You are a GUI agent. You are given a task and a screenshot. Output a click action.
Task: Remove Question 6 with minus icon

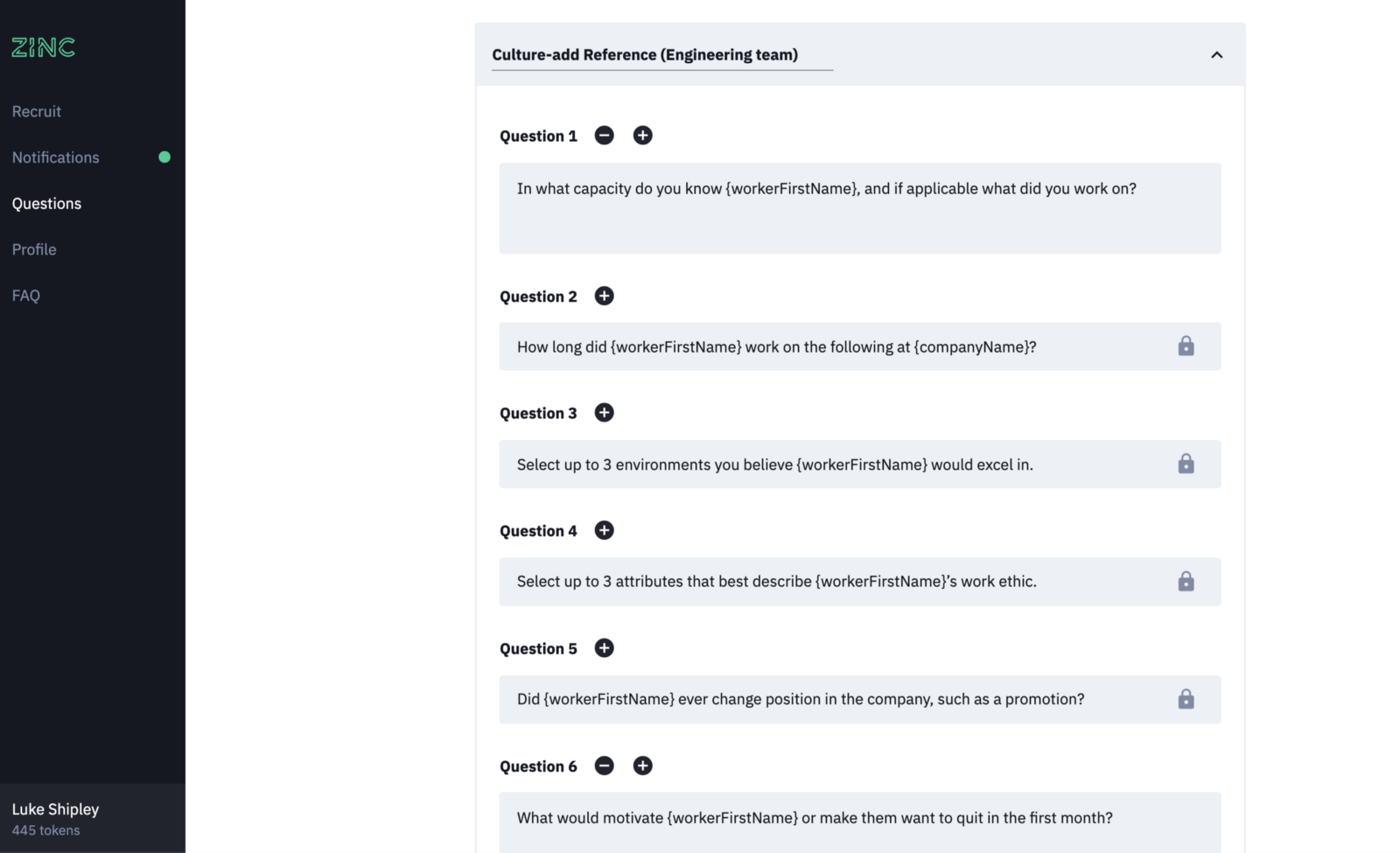(x=604, y=766)
